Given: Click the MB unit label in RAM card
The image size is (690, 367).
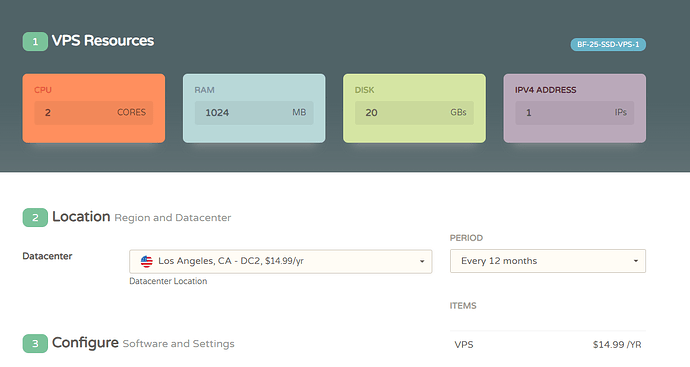Looking at the screenshot, I should (299, 113).
